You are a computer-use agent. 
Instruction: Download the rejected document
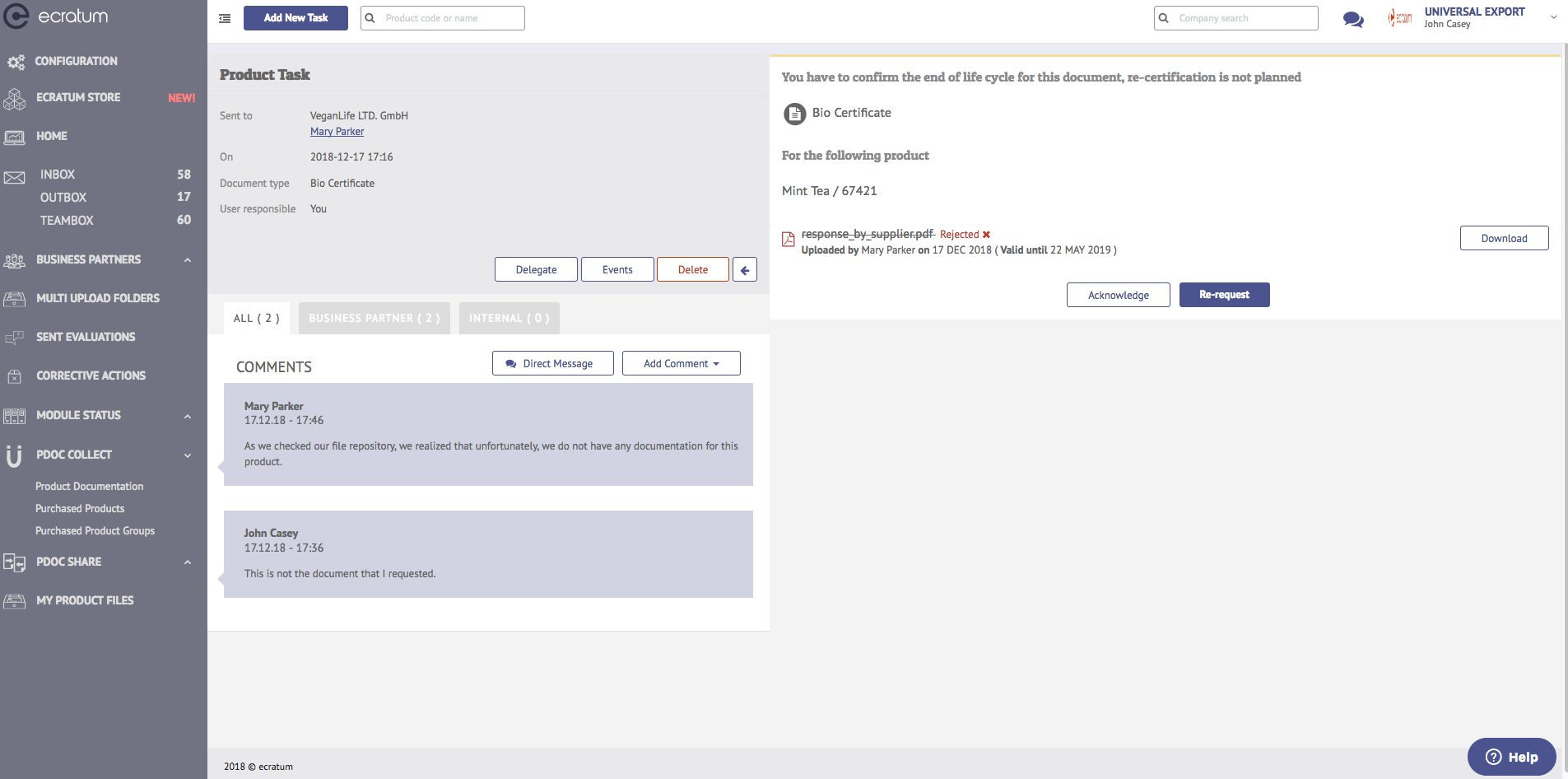(x=1504, y=238)
